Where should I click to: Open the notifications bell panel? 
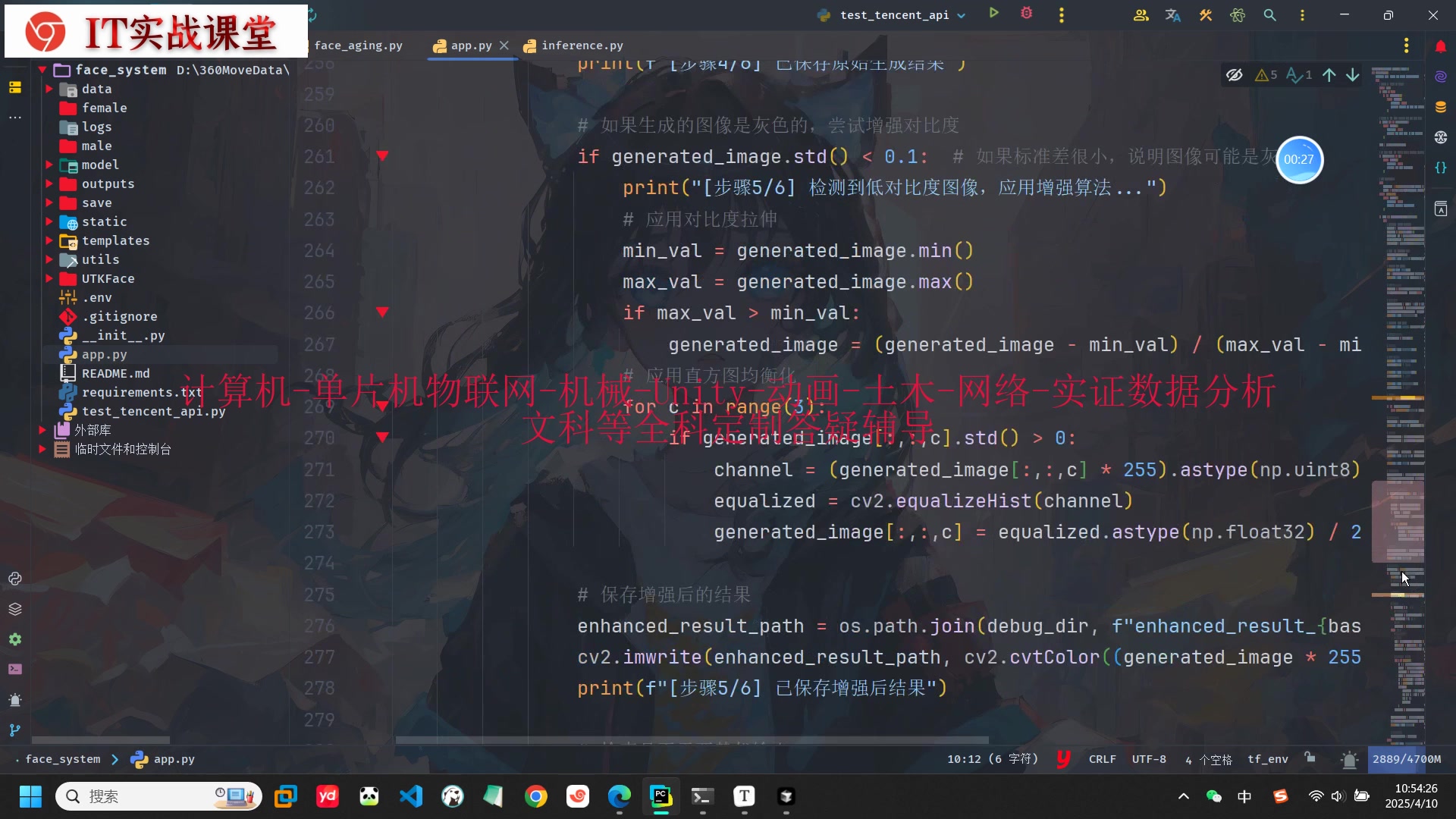[1441, 47]
